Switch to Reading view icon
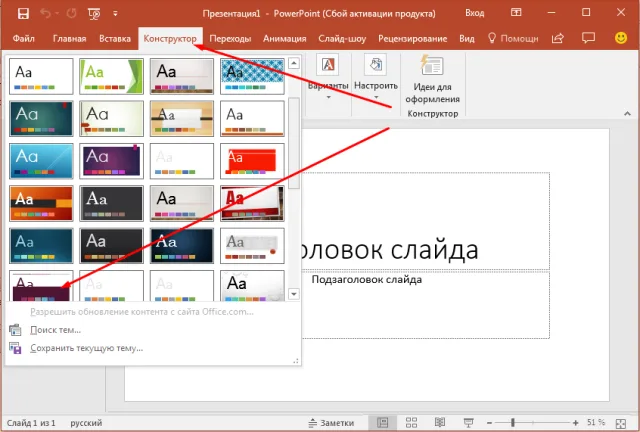This screenshot has width=640, height=432. pyautogui.click(x=440, y=423)
